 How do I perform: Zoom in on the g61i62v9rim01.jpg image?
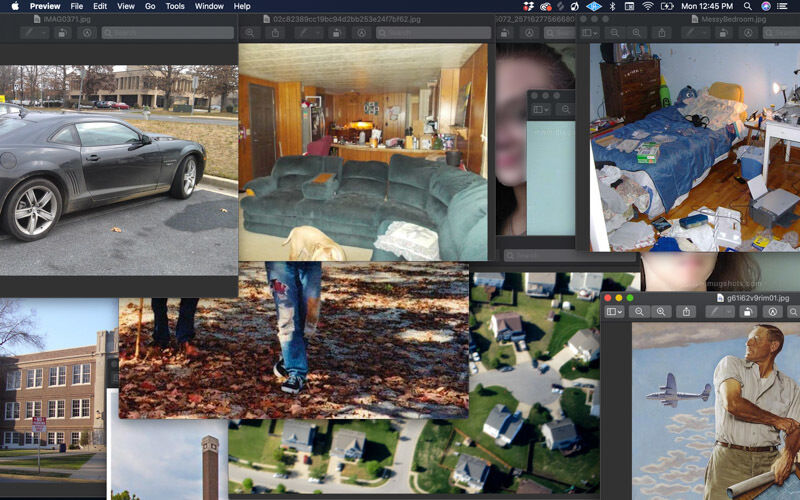[x=661, y=312]
